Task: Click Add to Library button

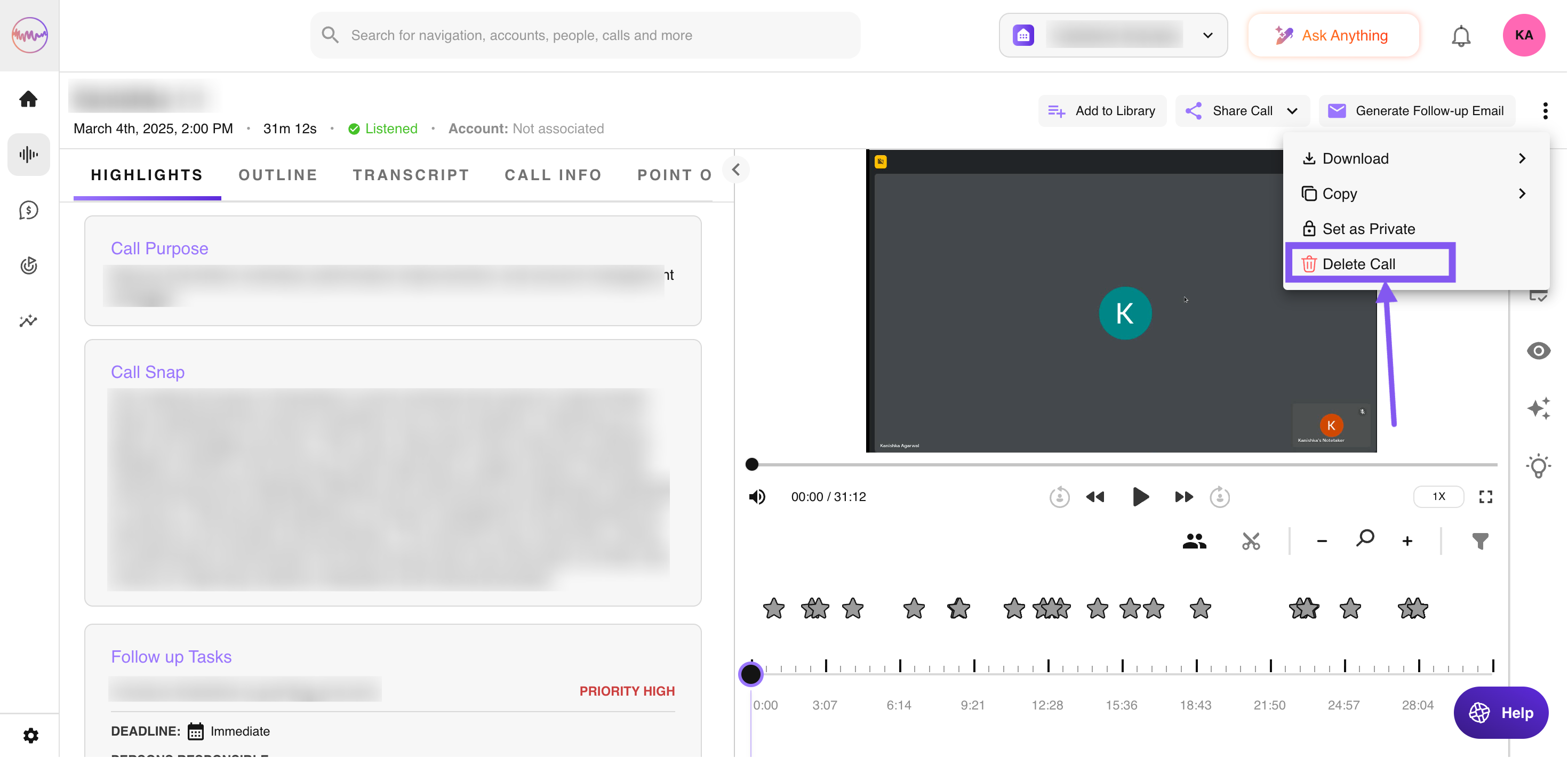Action: (x=1102, y=111)
